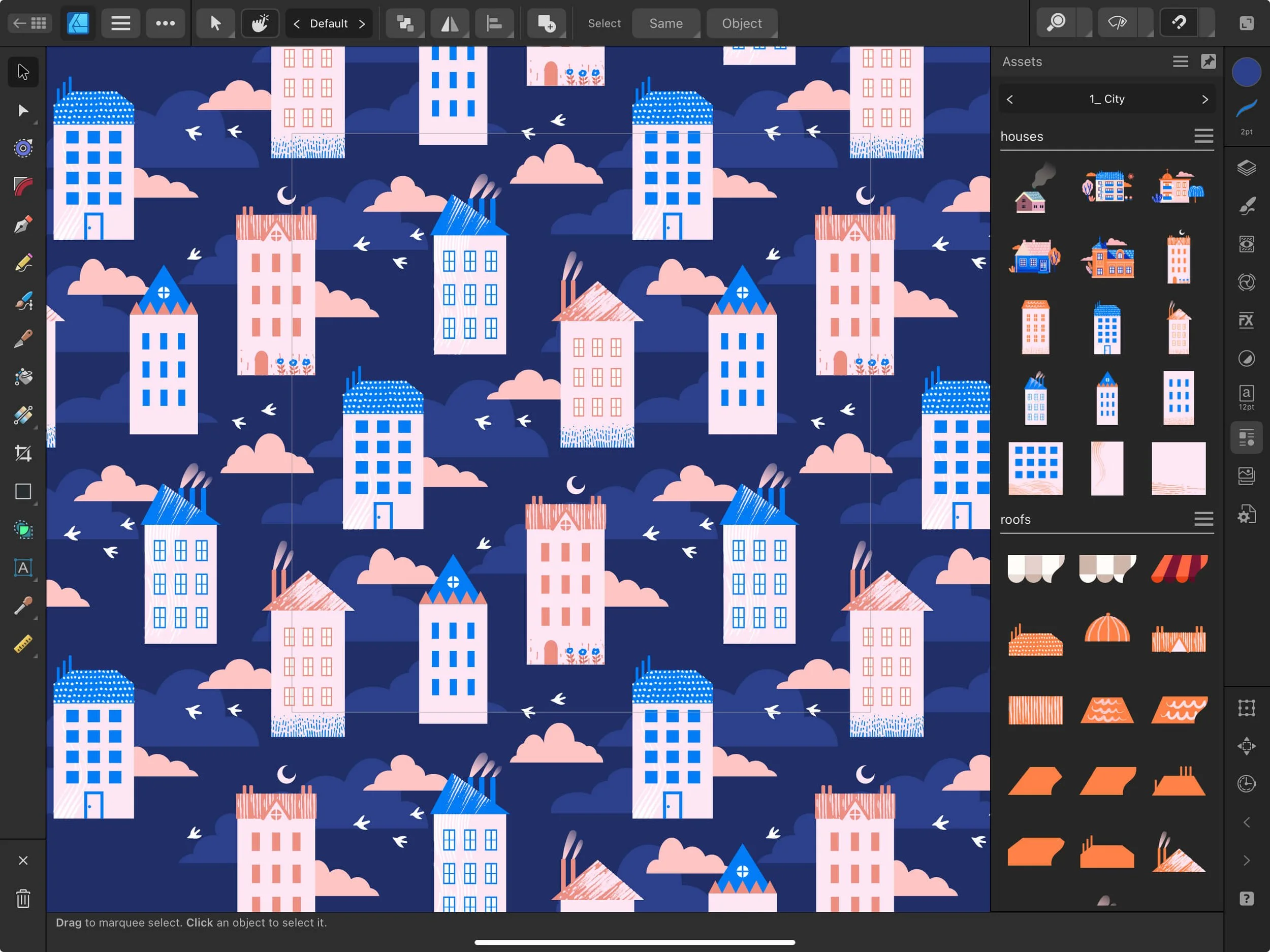This screenshot has width=1270, height=952.
Task: Open the Zoom tool in the top bar
Action: [1057, 23]
